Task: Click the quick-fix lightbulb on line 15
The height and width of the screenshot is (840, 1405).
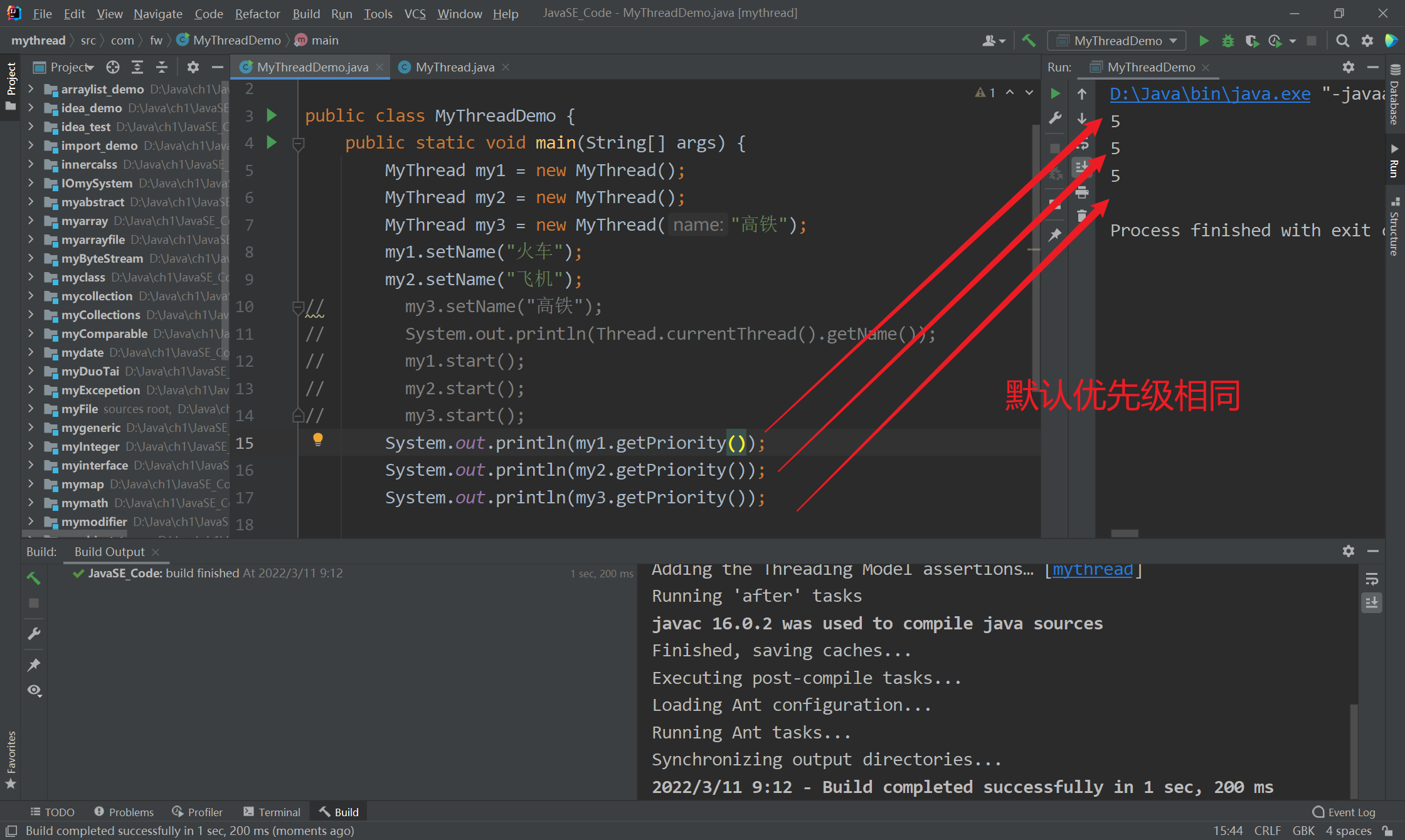Action: (x=317, y=439)
